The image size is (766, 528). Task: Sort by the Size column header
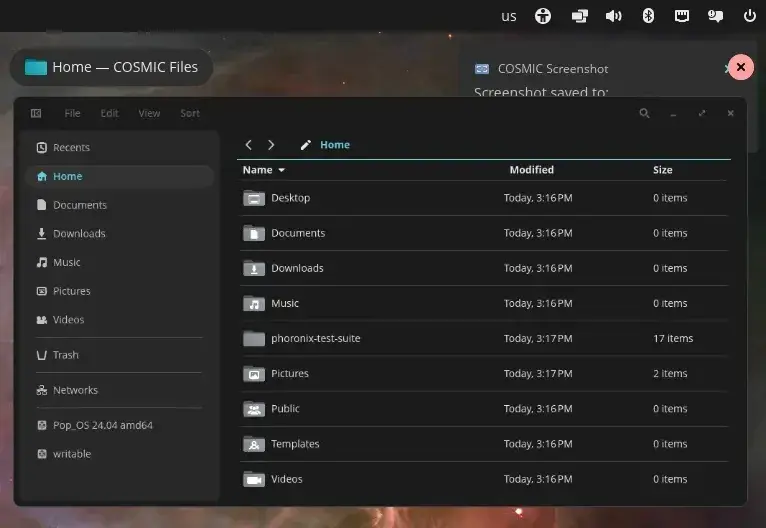(662, 170)
